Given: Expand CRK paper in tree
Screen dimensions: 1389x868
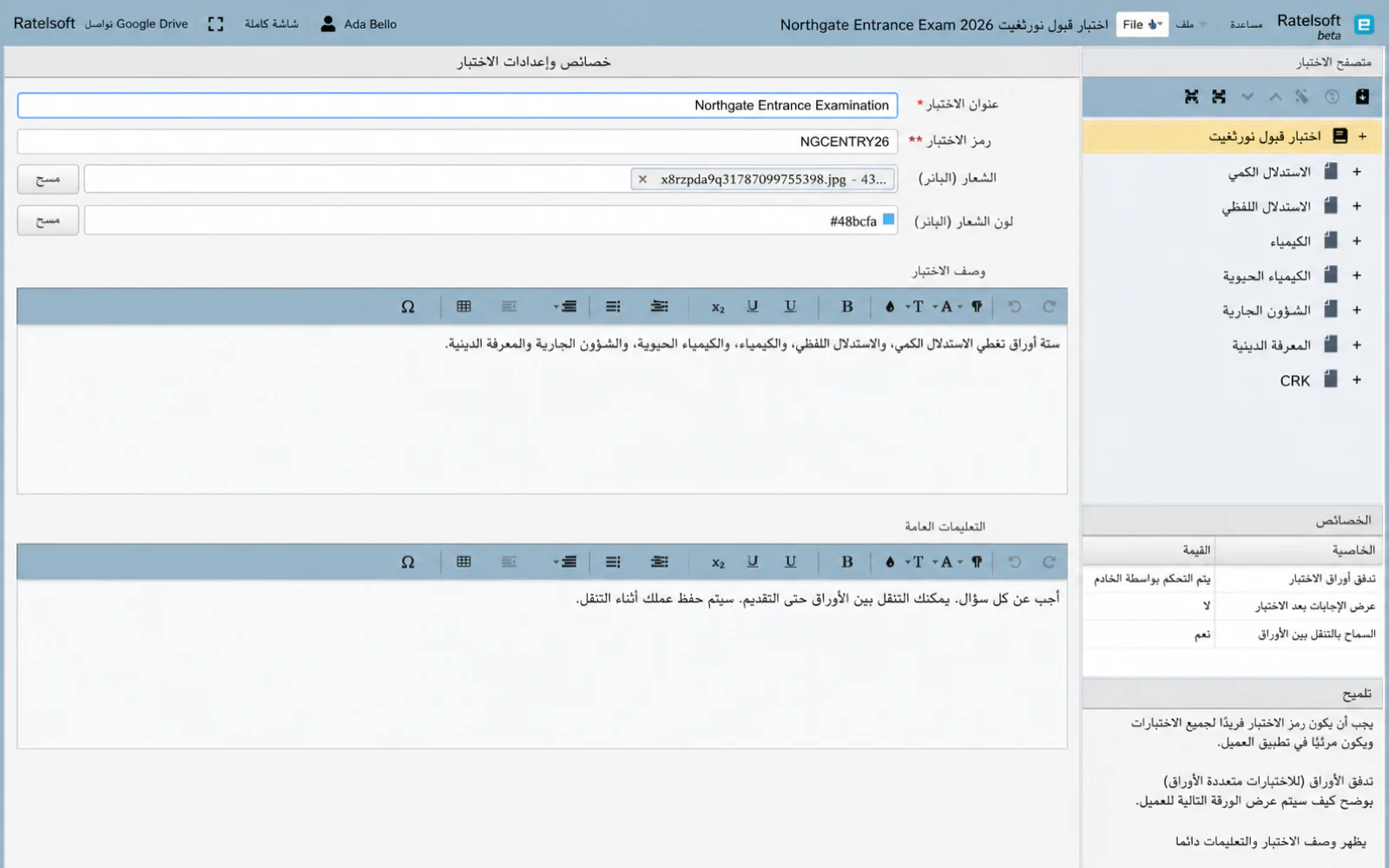Looking at the screenshot, I should point(1356,380).
